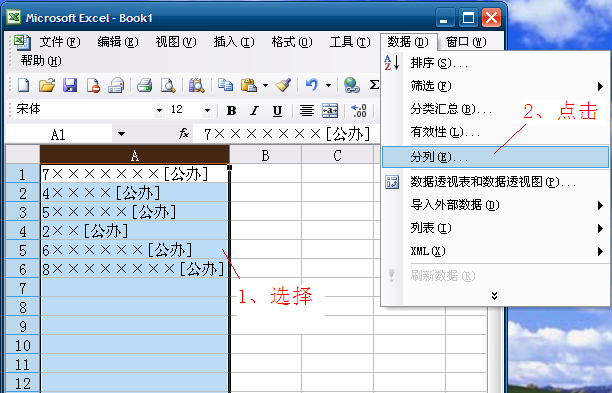This screenshot has width=612, height=393.
Task: Click the Copy icon in the toolbar
Action: pyautogui.click(x=225, y=85)
